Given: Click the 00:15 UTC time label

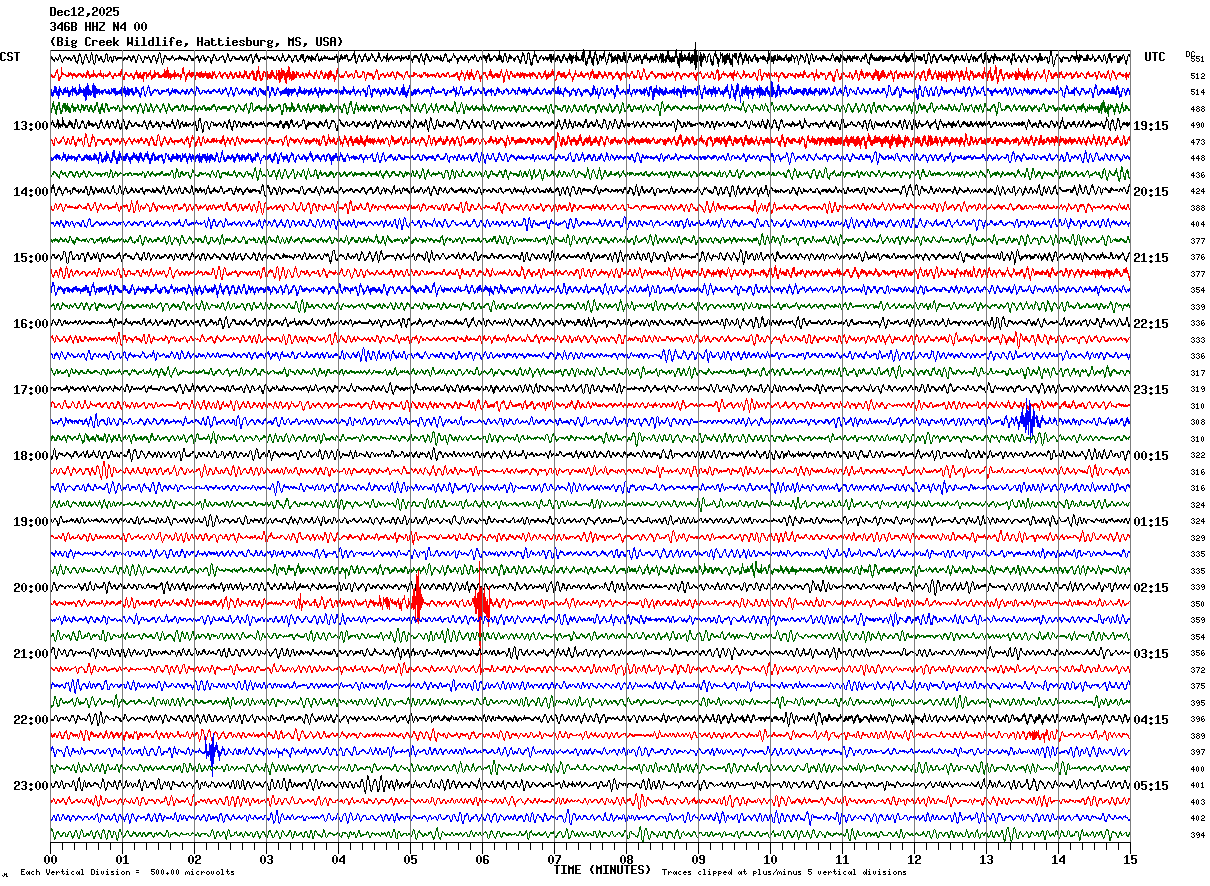Looking at the screenshot, I should [x=1150, y=456].
